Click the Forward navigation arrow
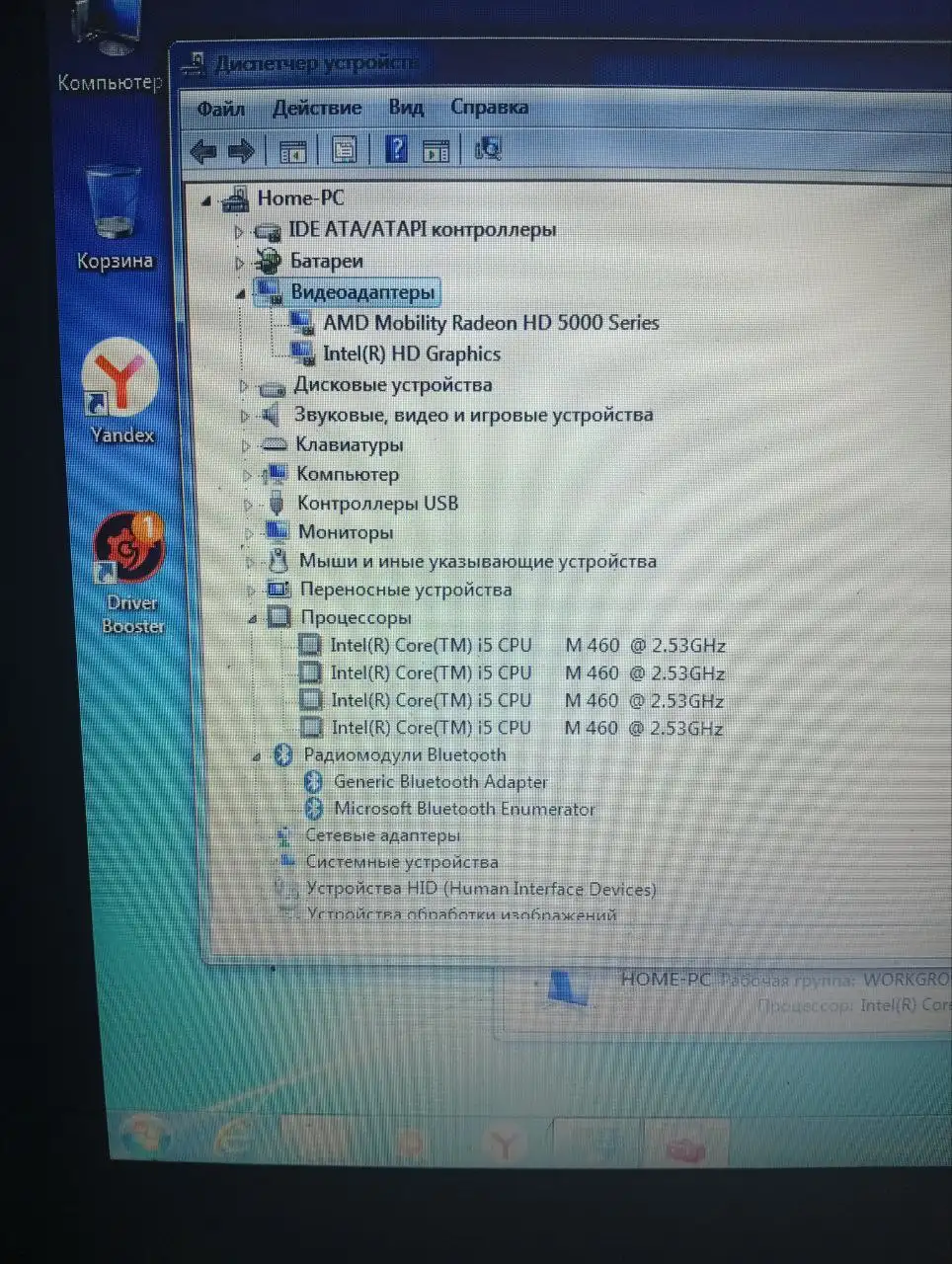 (238, 150)
